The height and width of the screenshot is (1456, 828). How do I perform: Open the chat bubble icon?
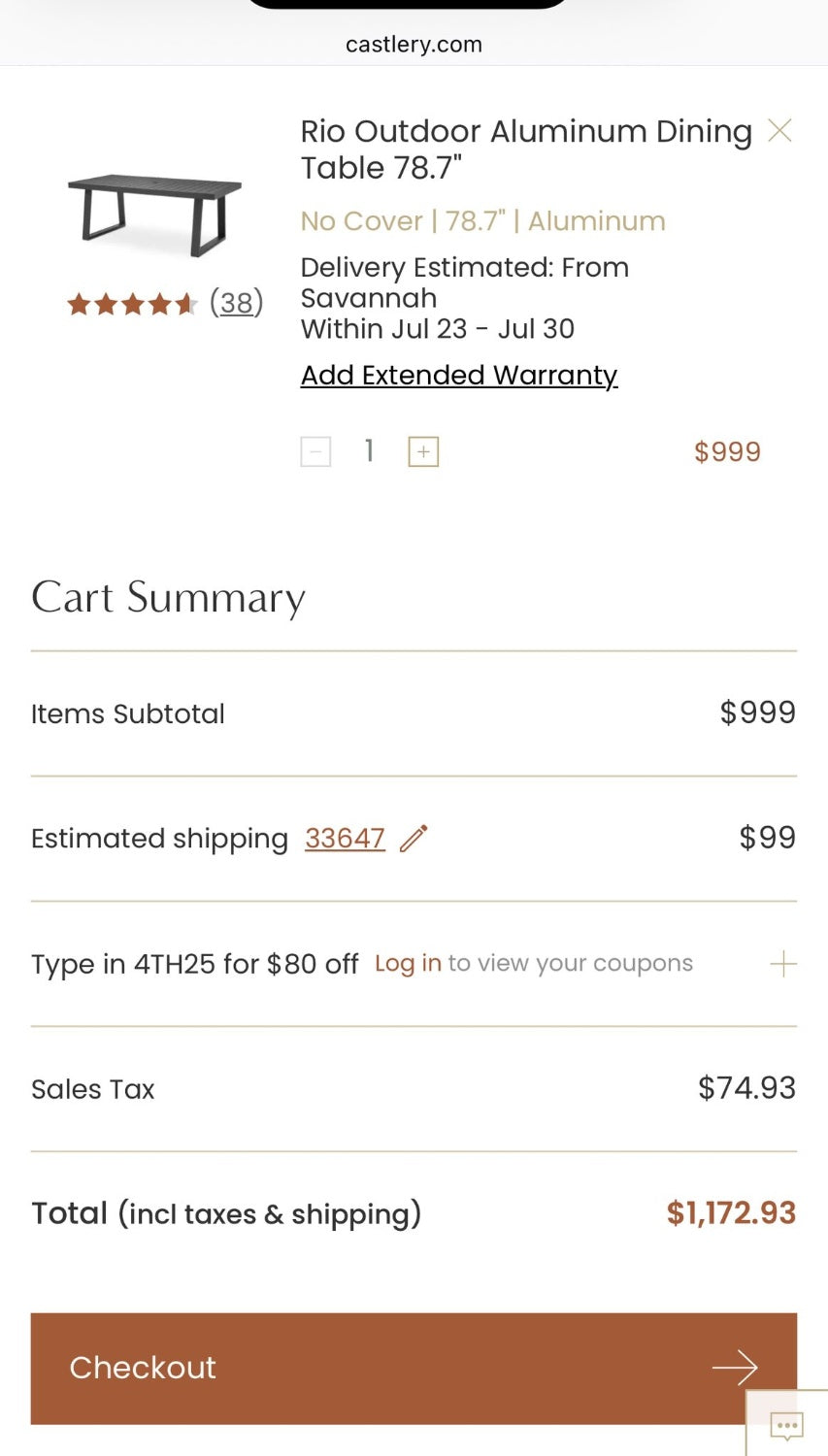(x=786, y=1425)
